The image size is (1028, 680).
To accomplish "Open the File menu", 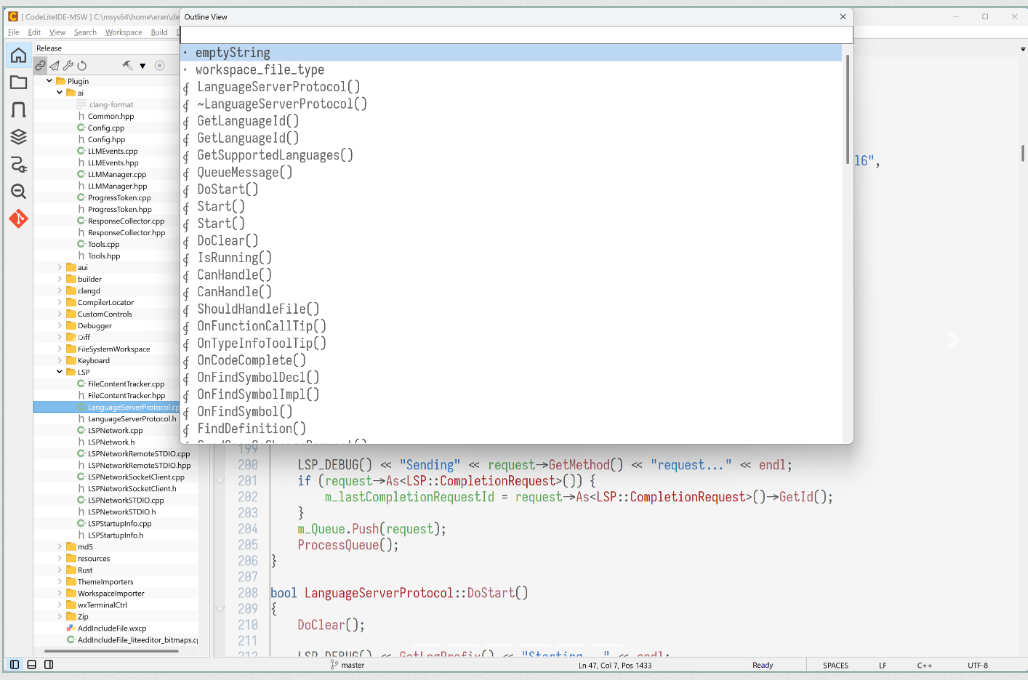I will pyautogui.click(x=14, y=32).
